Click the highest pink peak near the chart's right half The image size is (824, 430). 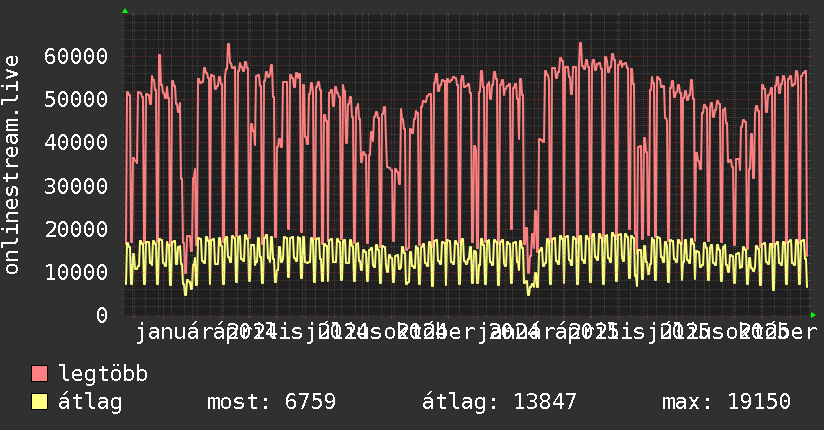click(x=580, y=44)
